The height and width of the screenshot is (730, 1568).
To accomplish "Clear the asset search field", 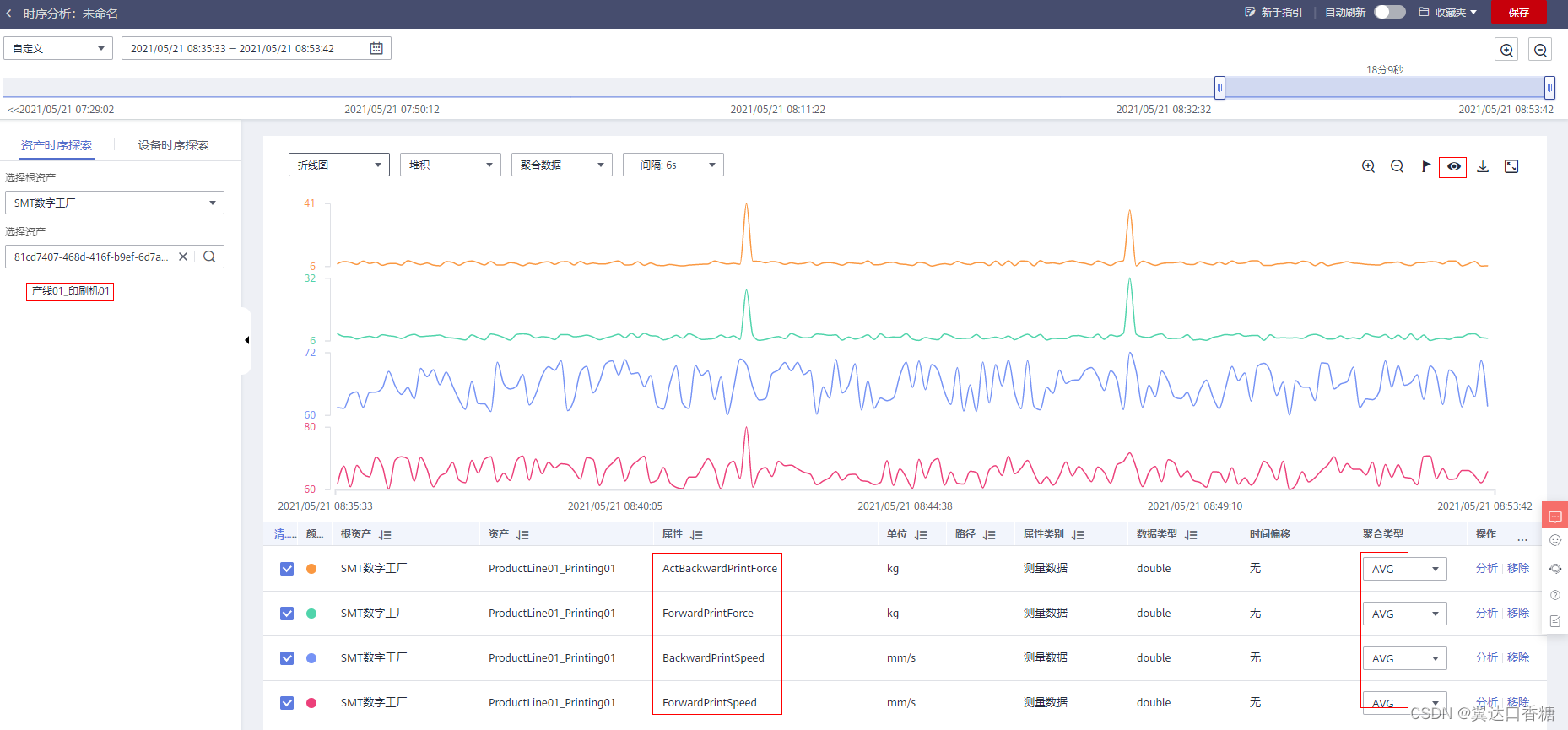I will [x=183, y=257].
